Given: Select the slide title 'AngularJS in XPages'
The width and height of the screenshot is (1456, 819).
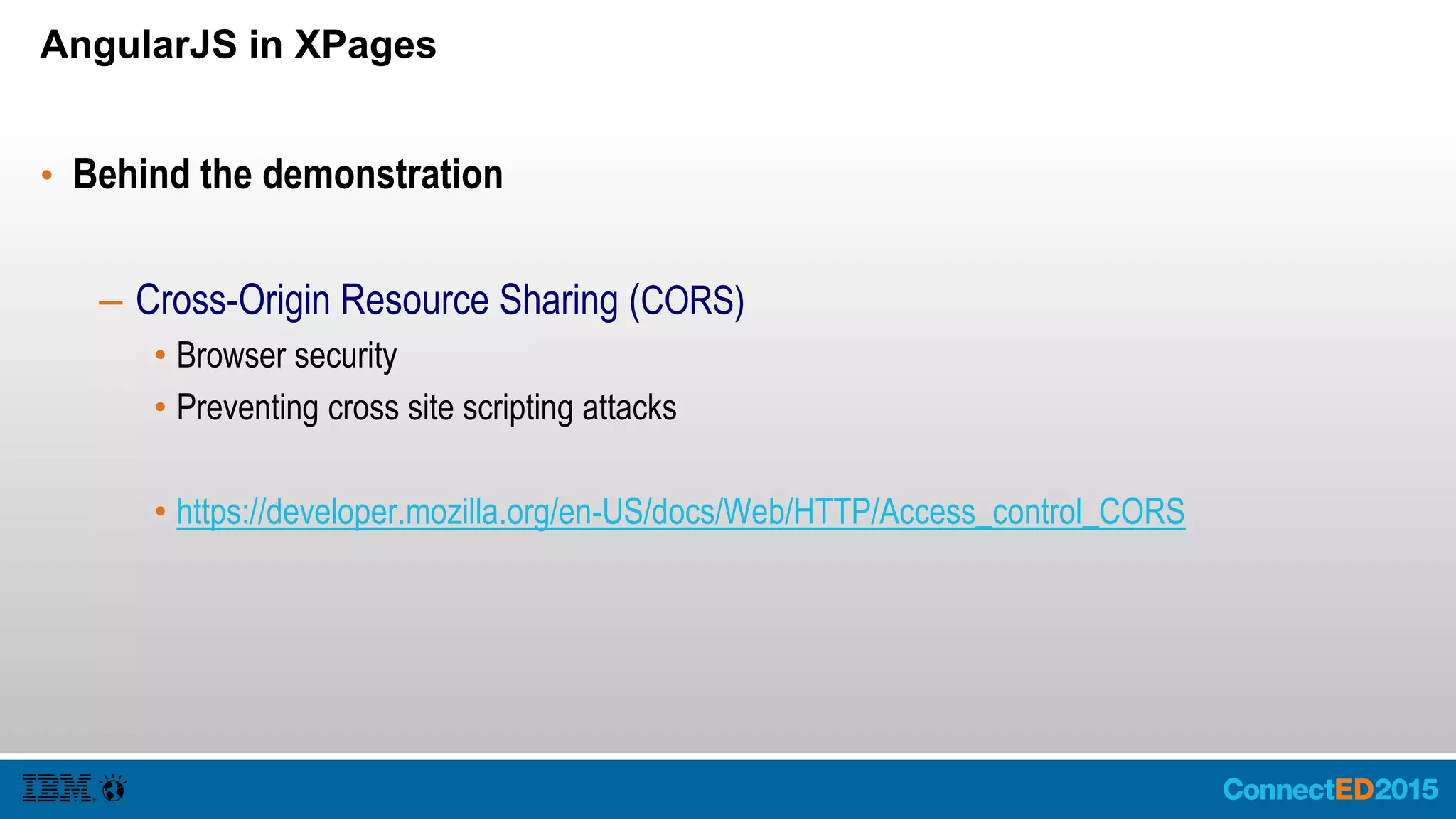Looking at the screenshot, I should pos(238,45).
